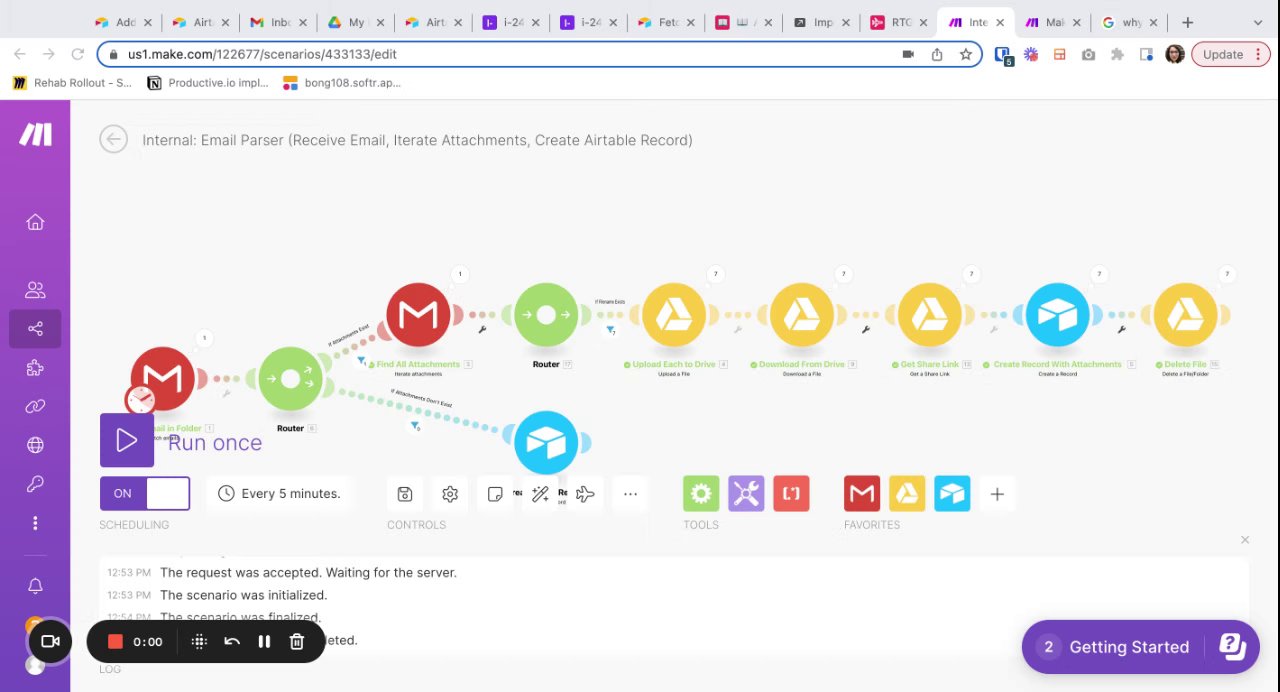Image resolution: width=1280 pixels, height=692 pixels.
Task: Open the lower-branch Airtable module
Action: coord(546,443)
